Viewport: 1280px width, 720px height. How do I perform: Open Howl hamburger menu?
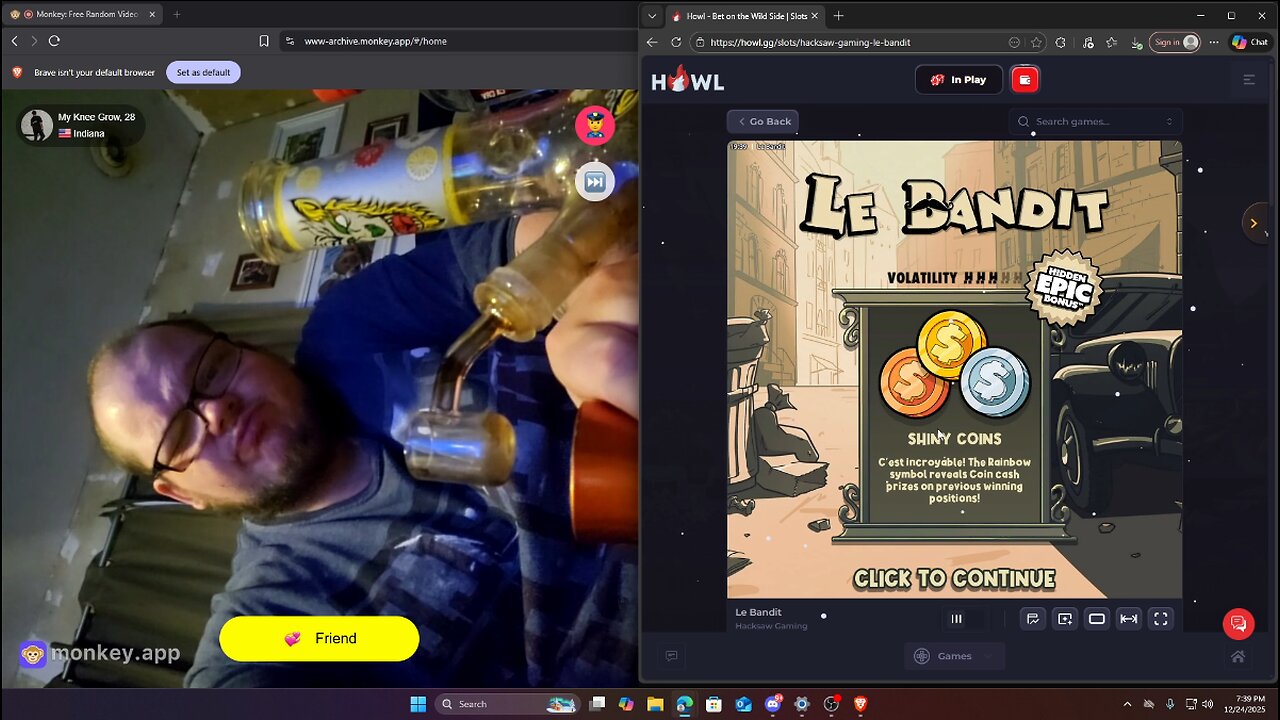pyautogui.click(x=1249, y=80)
